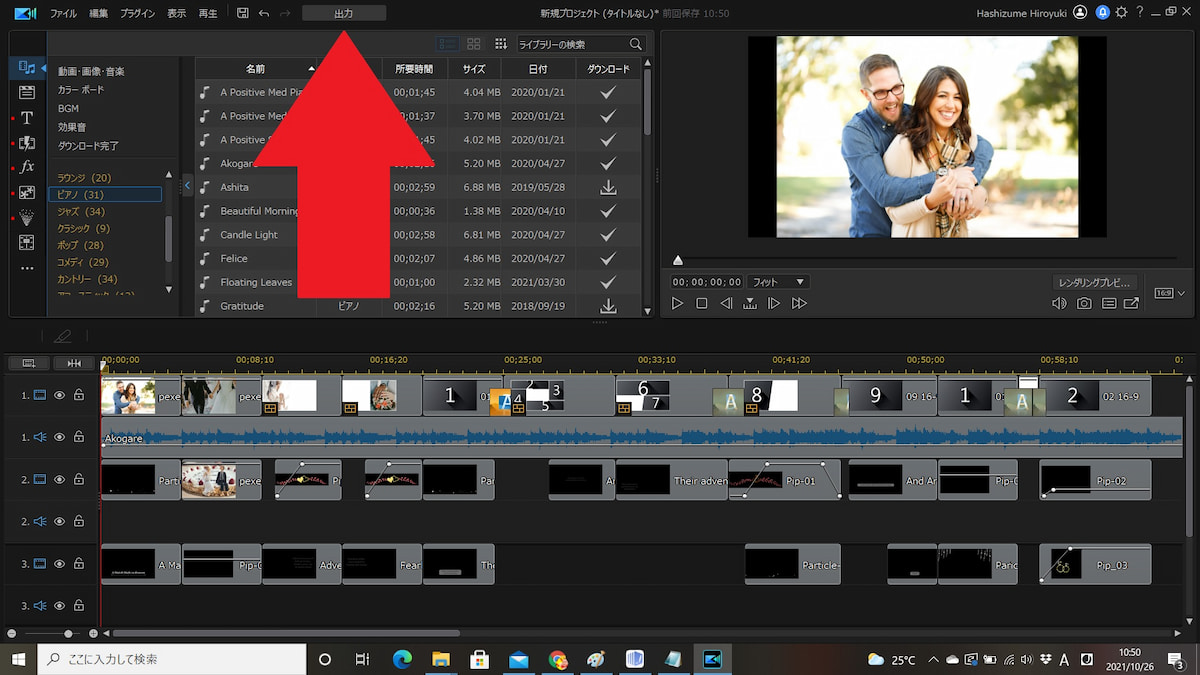The width and height of the screenshot is (1200, 675).
Task: Click the ライブラリーの検索 search field
Action: [572, 44]
